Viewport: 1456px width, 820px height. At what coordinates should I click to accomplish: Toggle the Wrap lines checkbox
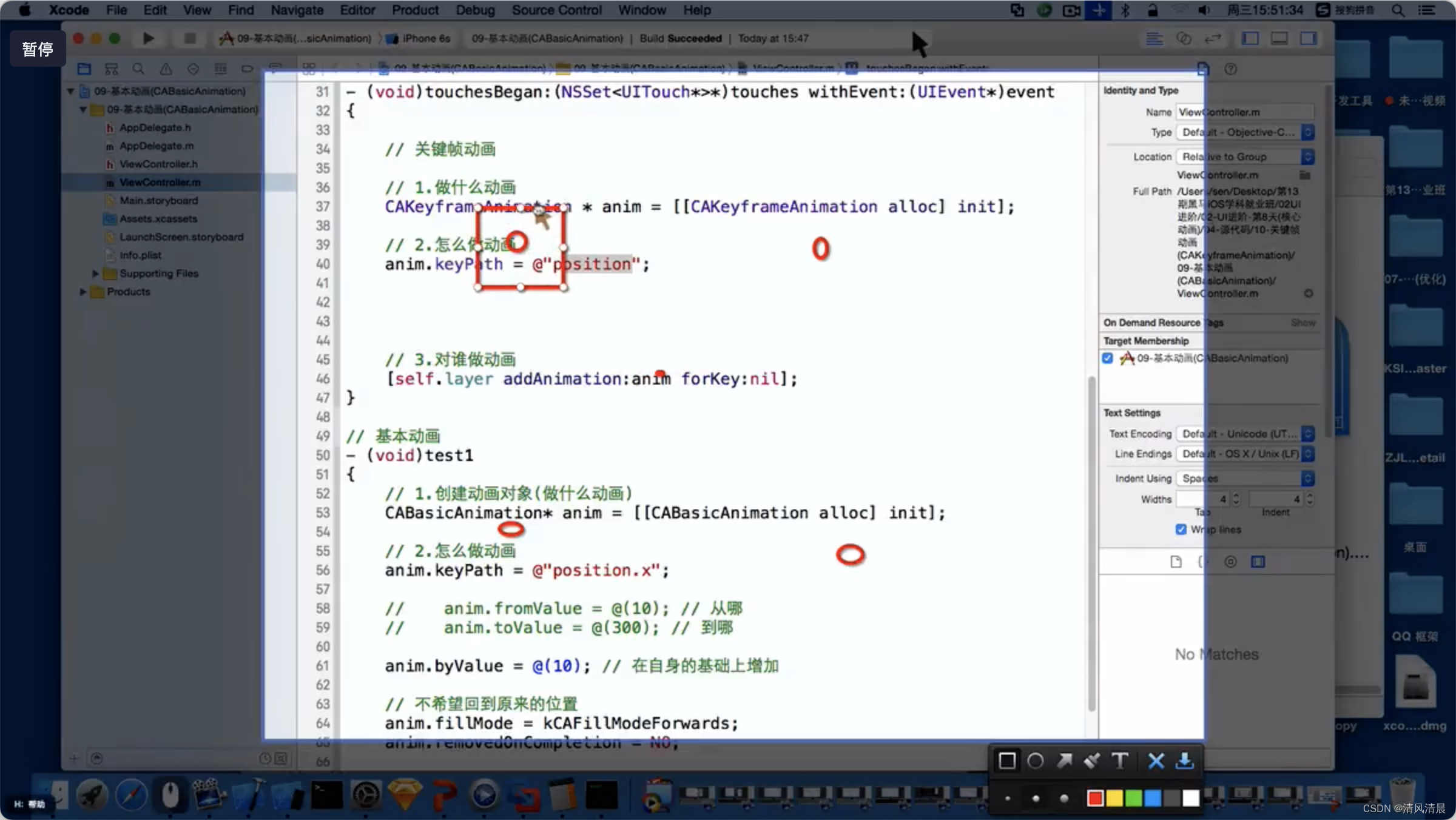coord(1181,529)
